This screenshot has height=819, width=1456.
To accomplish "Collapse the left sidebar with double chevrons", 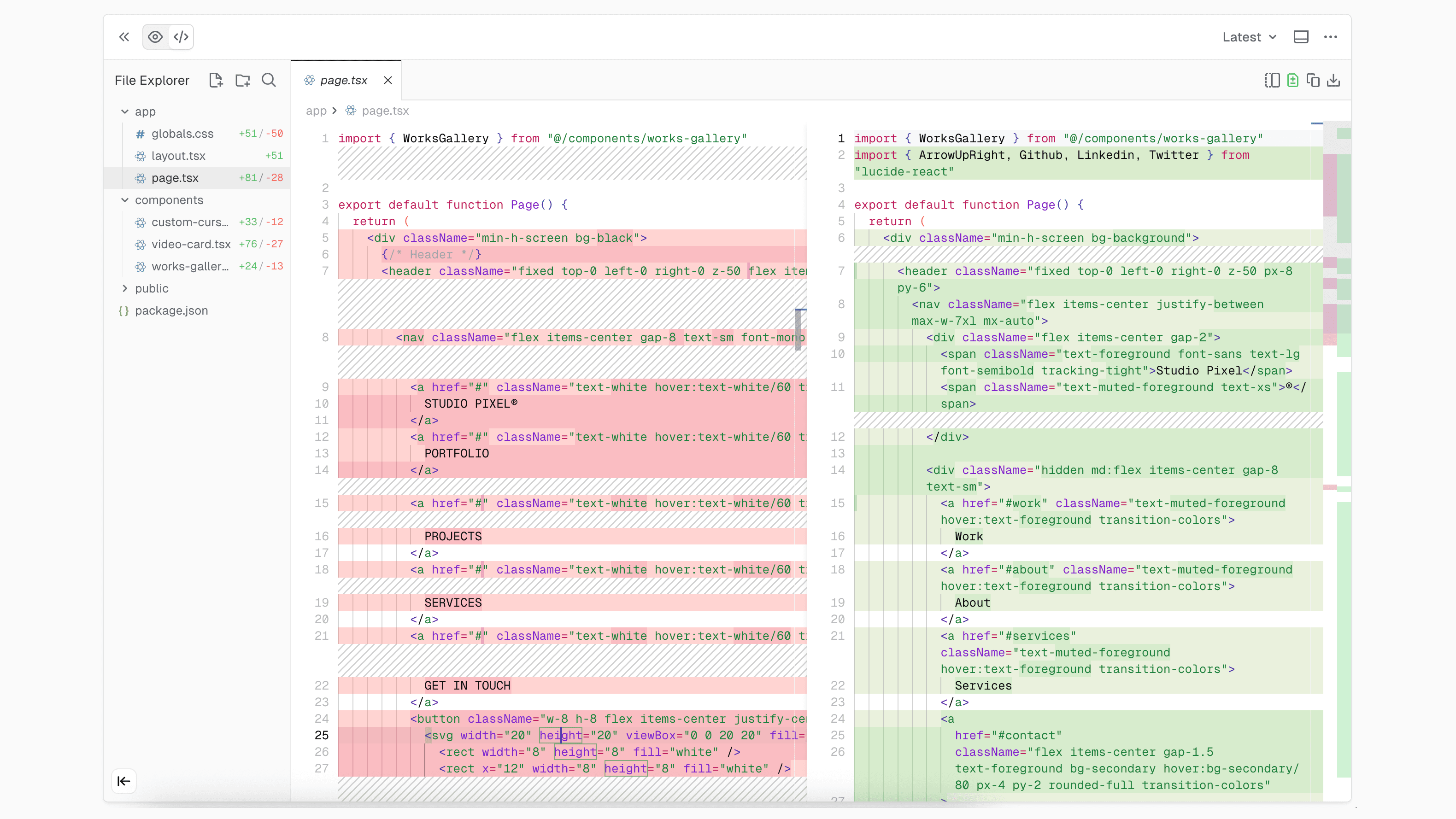I will [124, 36].
